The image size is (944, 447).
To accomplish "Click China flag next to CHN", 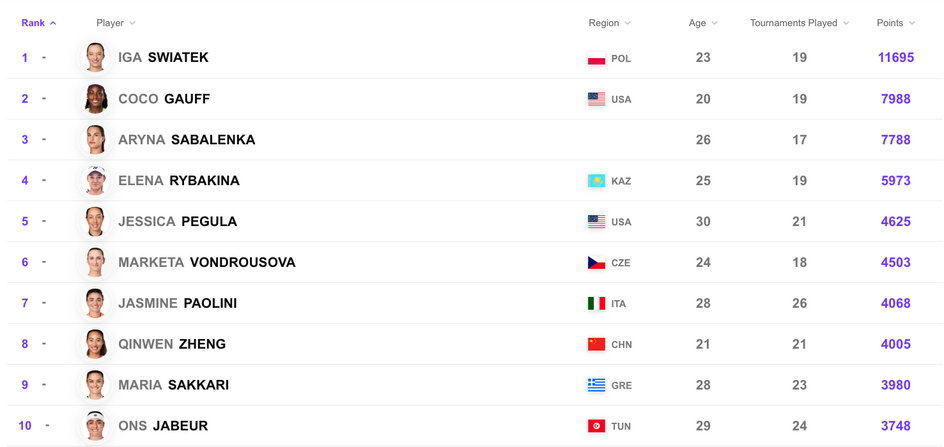I will [x=596, y=345].
